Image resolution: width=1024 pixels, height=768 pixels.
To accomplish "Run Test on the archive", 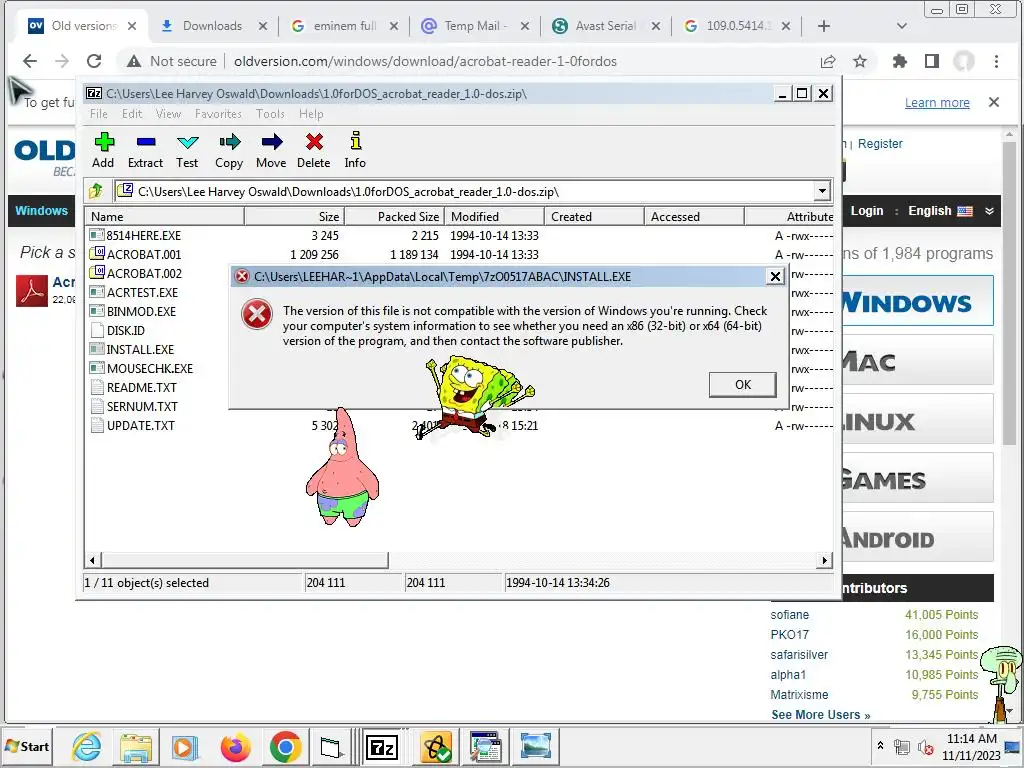I will click(x=187, y=151).
